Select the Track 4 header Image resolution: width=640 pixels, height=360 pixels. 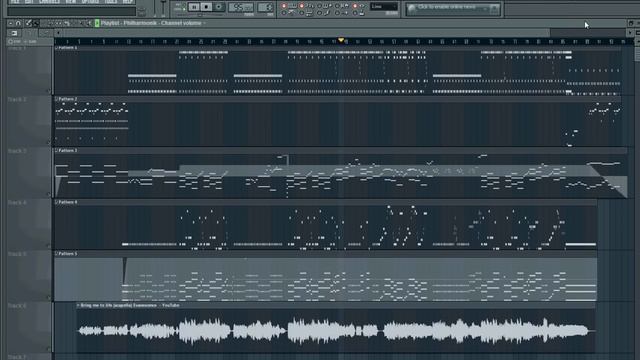pyautogui.click(x=29, y=225)
